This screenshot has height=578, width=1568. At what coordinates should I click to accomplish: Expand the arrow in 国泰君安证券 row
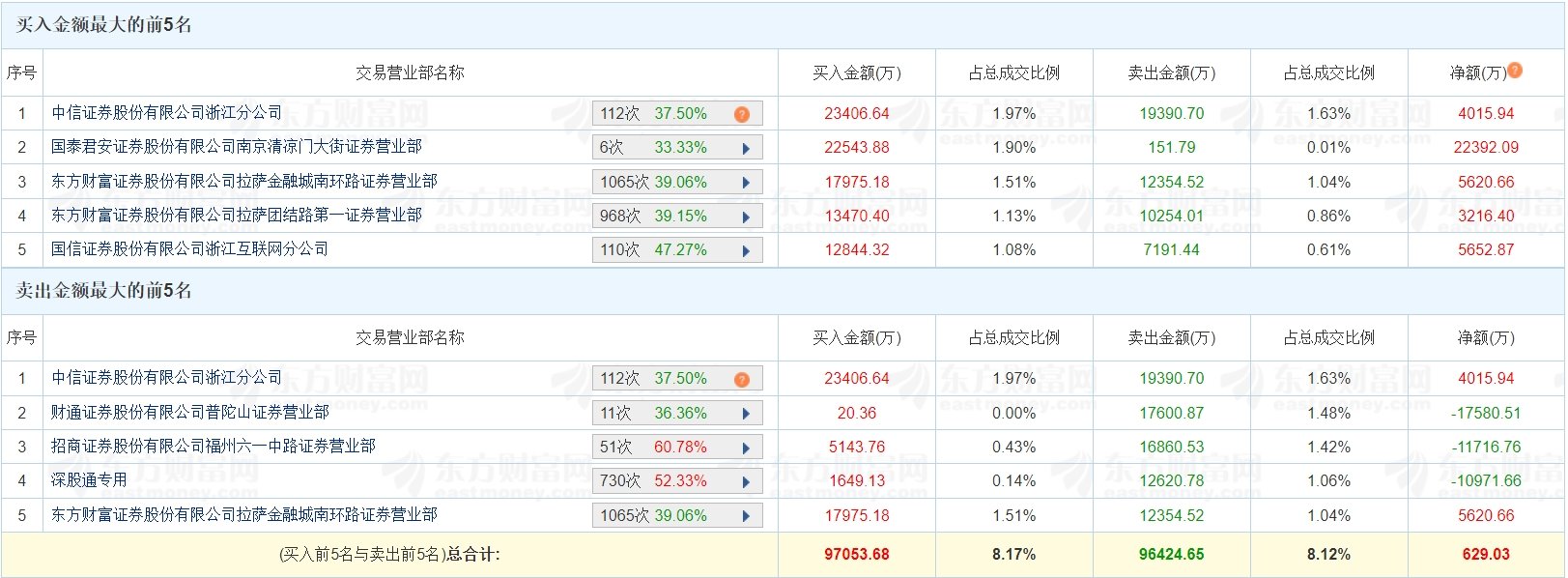tap(746, 148)
